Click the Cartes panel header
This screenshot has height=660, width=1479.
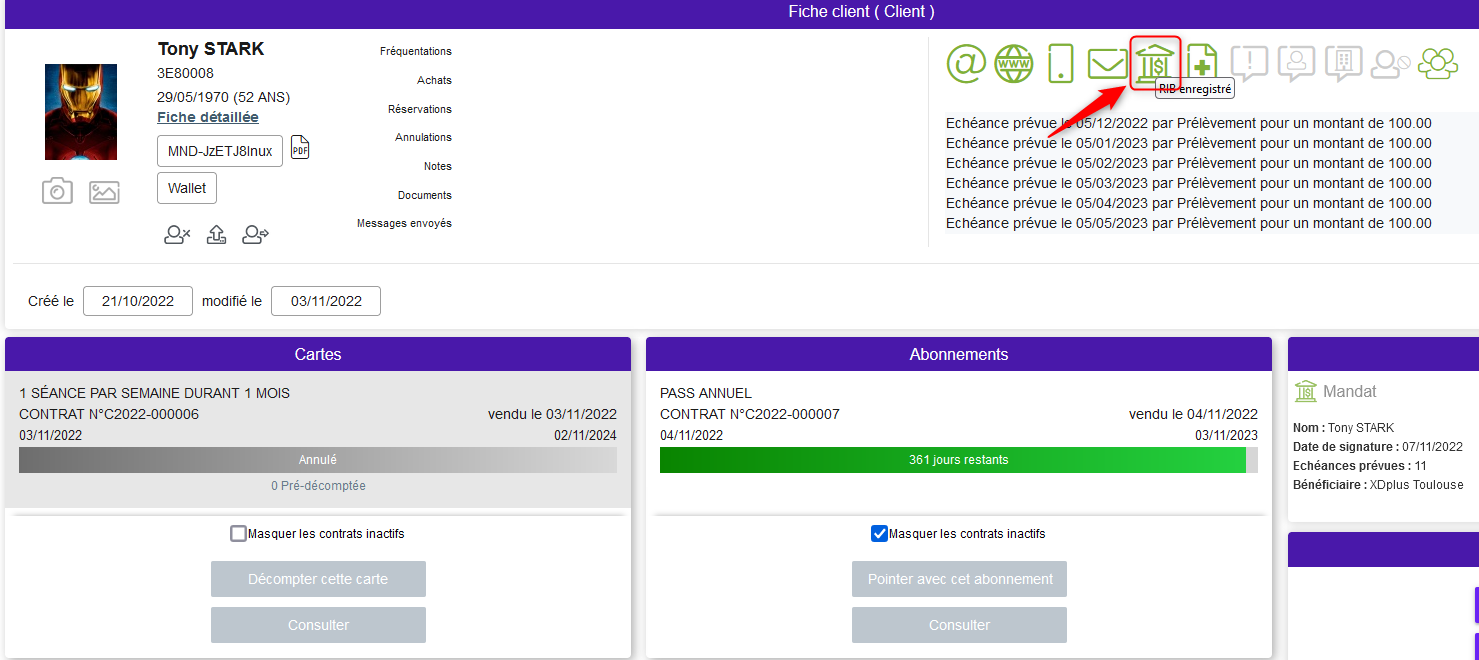pos(318,354)
